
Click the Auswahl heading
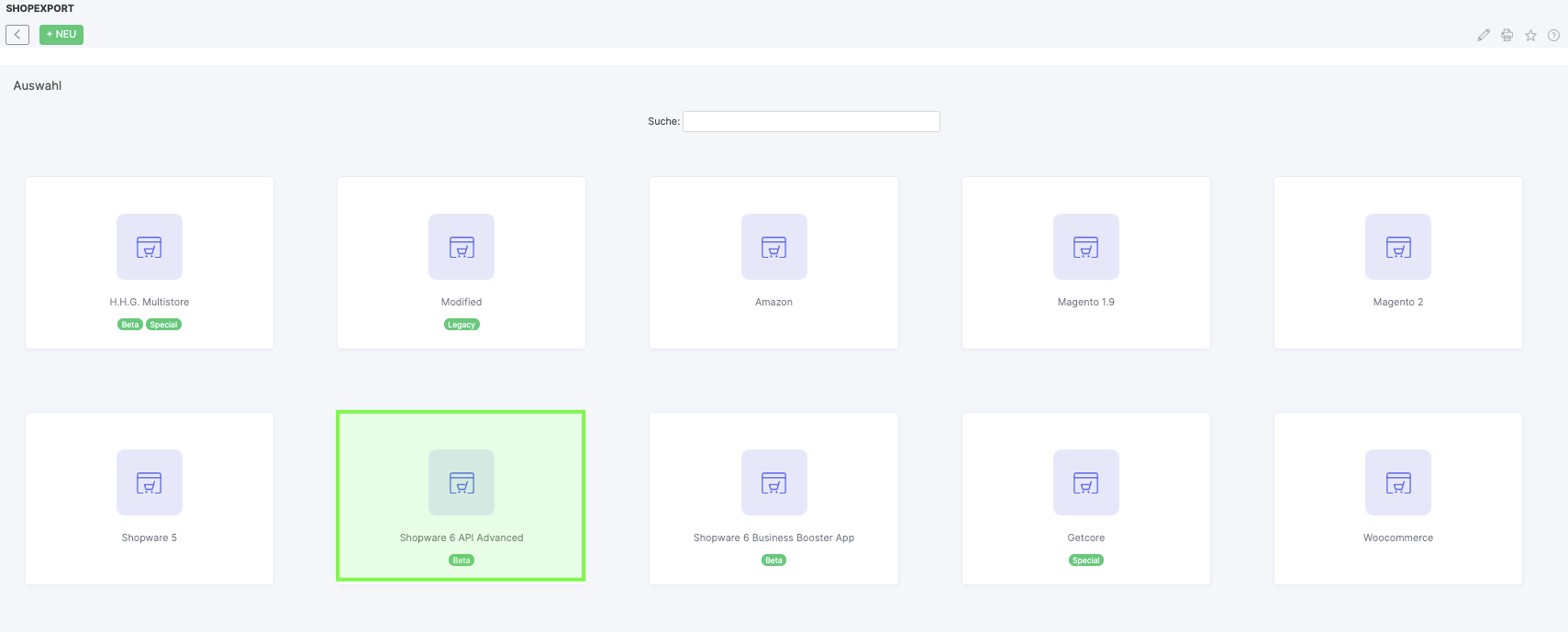click(x=38, y=85)
